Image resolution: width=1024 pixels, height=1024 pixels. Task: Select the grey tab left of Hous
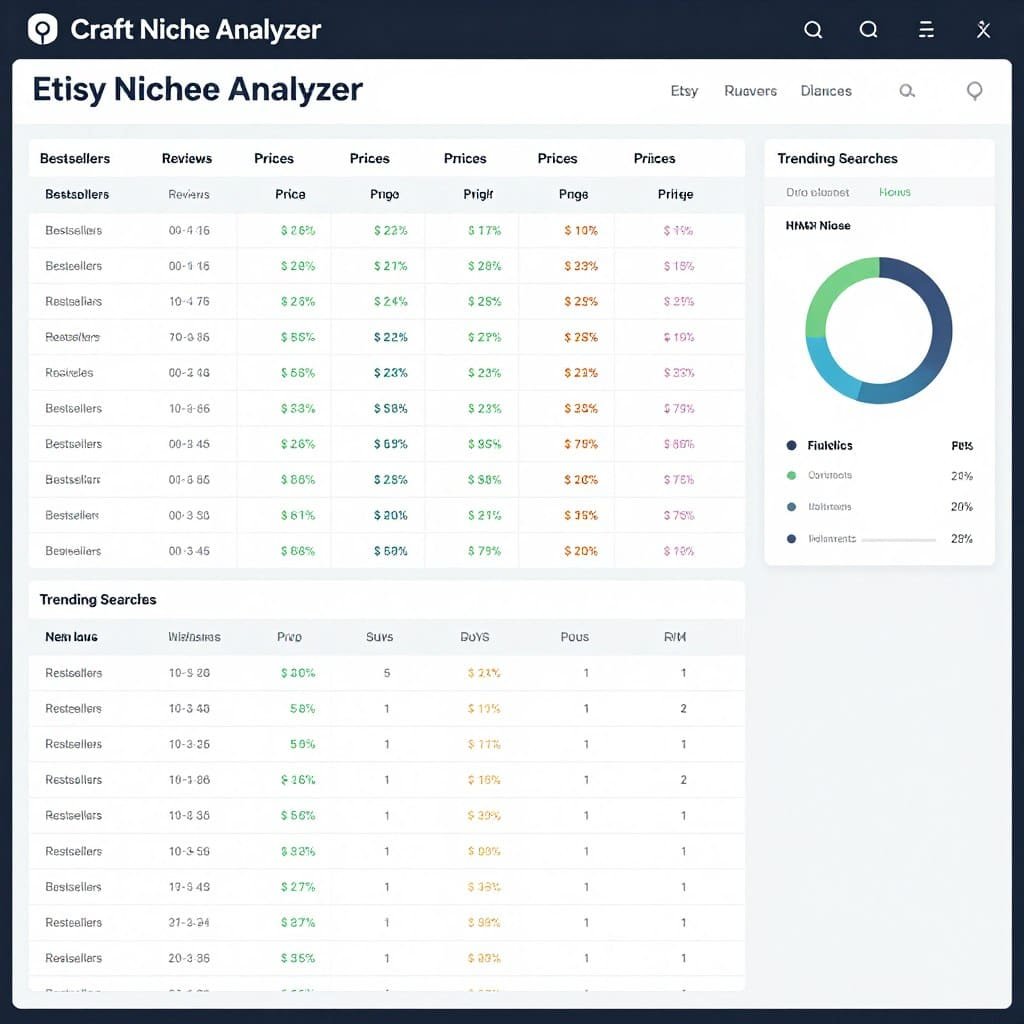(818, 192)
